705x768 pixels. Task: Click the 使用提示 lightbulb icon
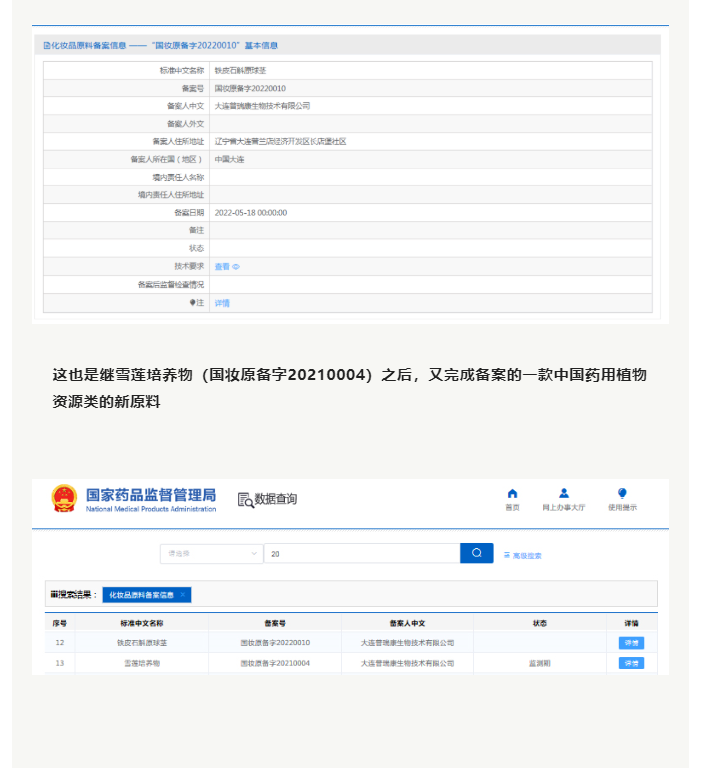(x=622, y=493)
